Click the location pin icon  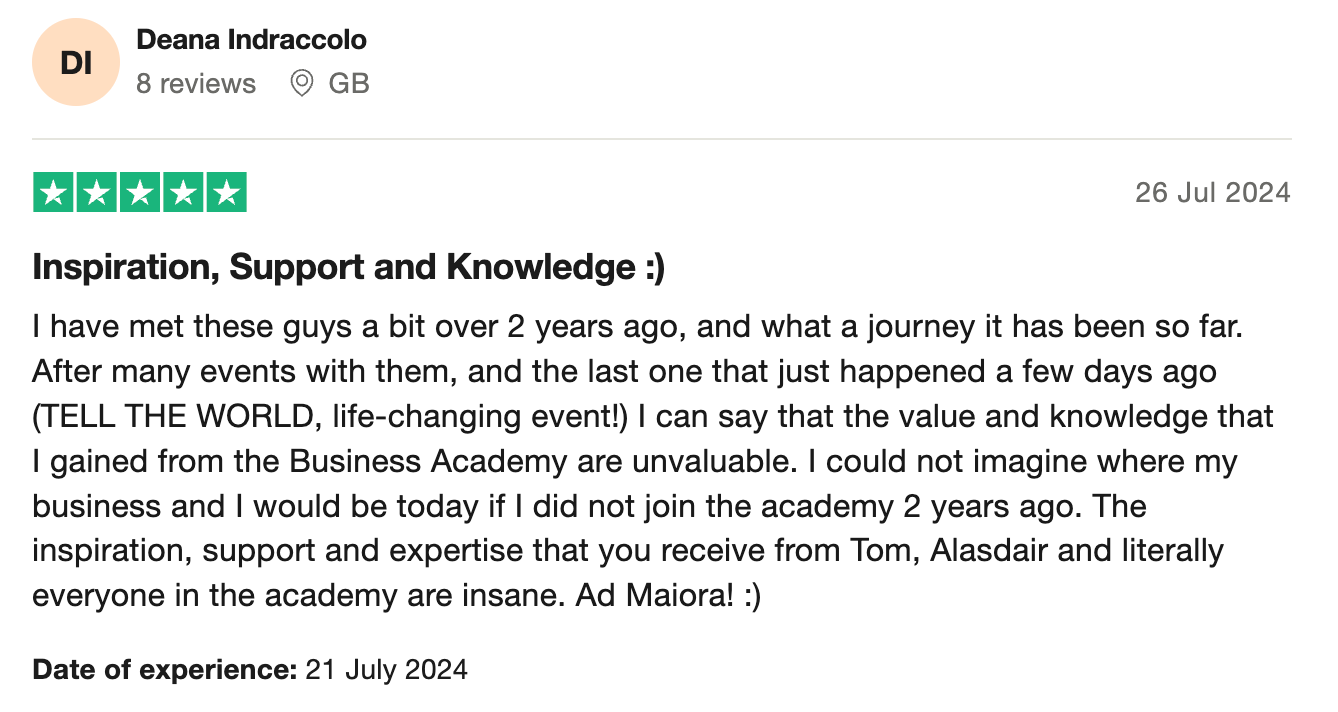(301, 83)
